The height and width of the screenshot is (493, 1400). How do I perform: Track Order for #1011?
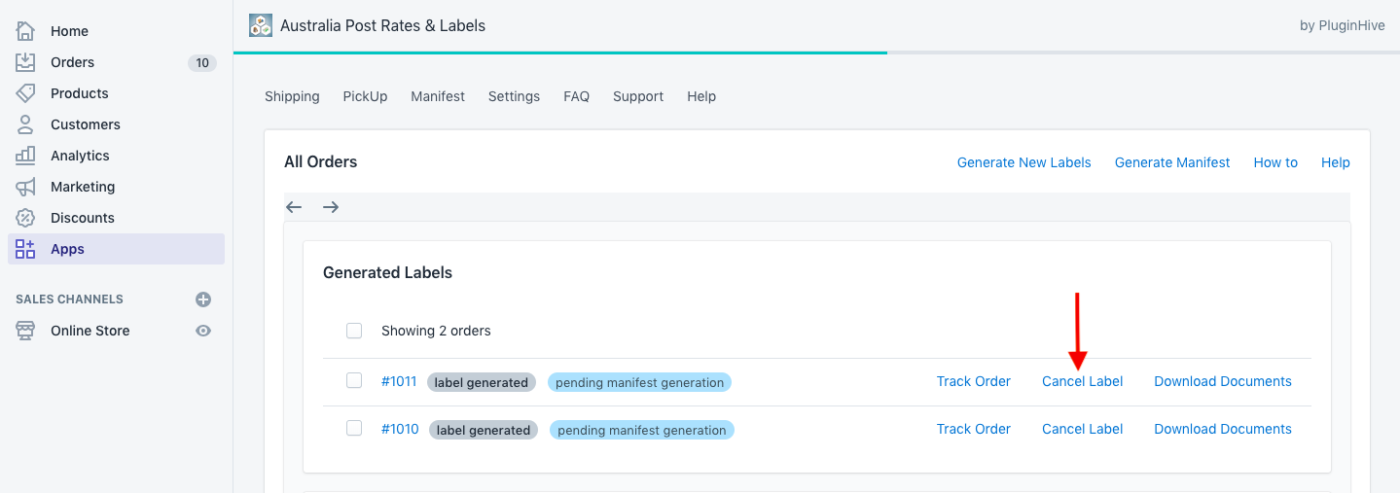pos(973,381)
